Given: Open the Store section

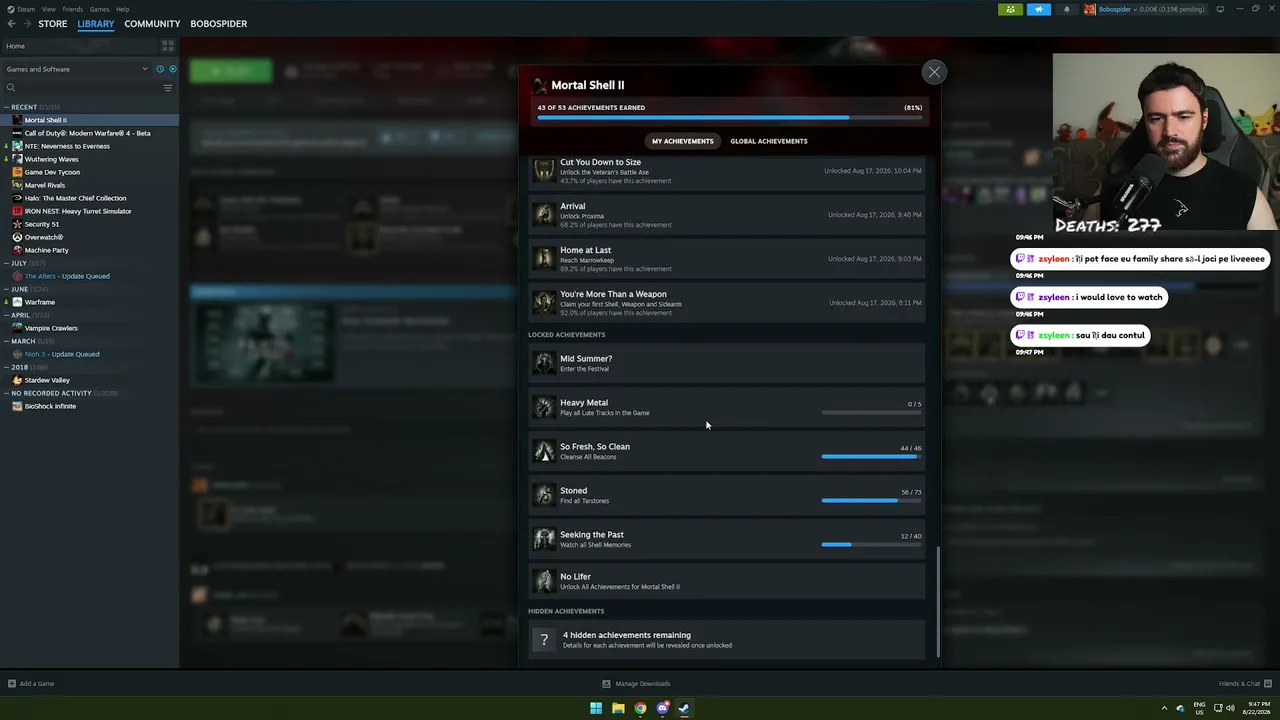Looking at the screenshot, I should (x=52, y=24).
